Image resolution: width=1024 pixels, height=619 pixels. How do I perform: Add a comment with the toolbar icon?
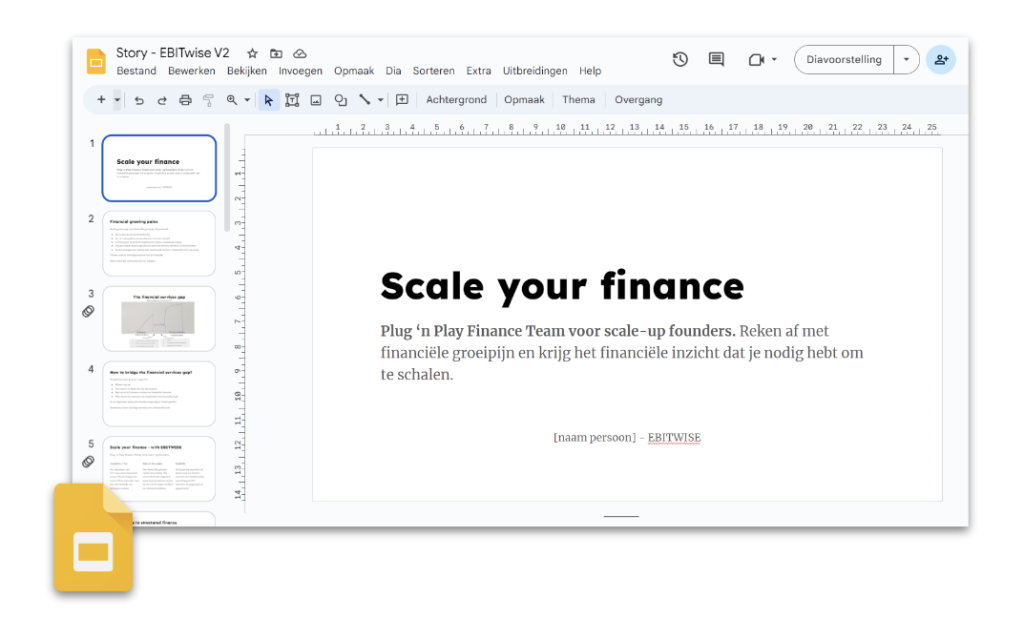point(402,100)
